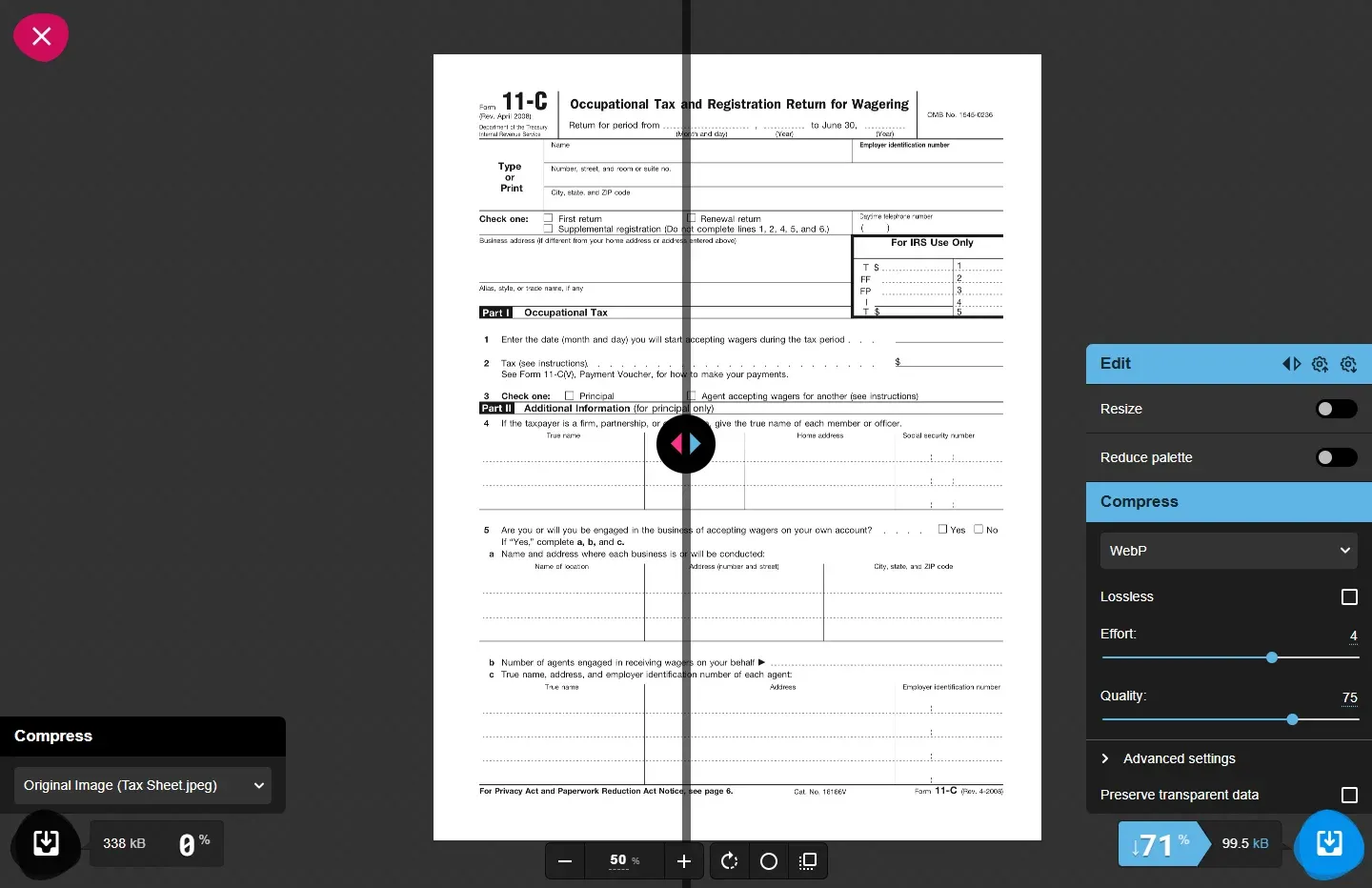This screenshot has height=888, width=1372.
Task: Rotate the image using the rotate icon
Action: click(730, 861)
